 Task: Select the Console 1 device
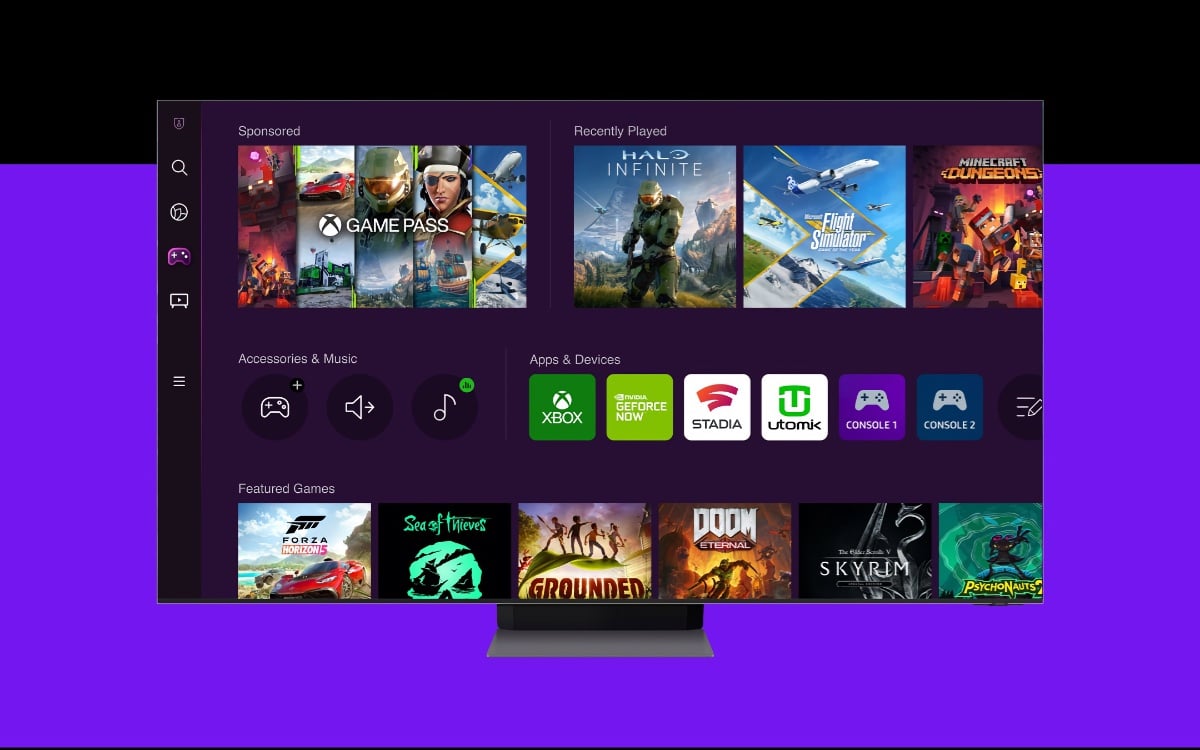tap(872, 407)
